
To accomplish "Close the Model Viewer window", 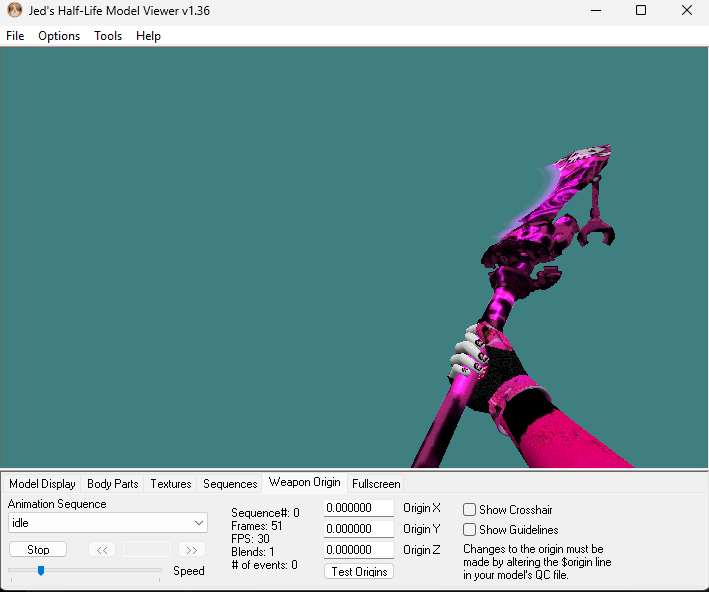I will click(687, 10).
